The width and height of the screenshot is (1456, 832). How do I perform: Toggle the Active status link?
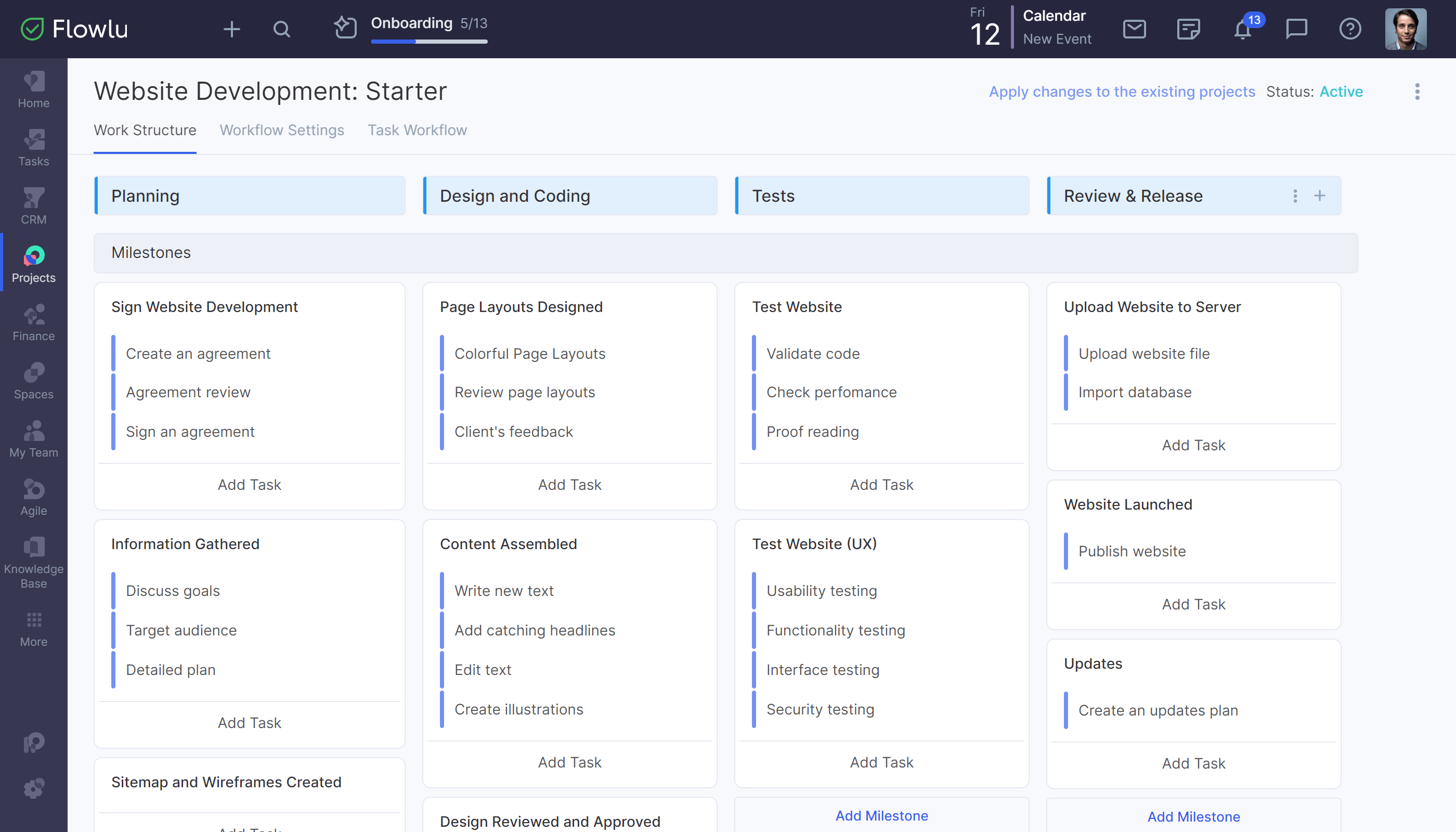[x=1341, y=92]
